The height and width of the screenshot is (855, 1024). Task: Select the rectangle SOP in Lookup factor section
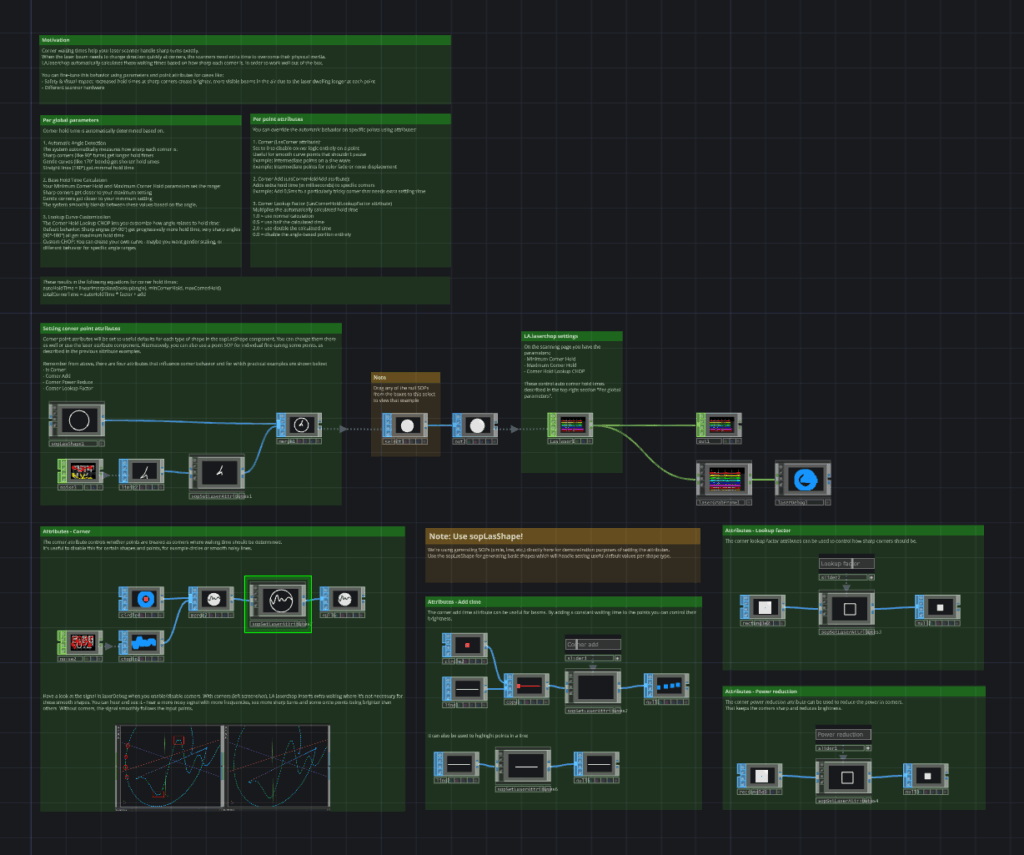764,607
